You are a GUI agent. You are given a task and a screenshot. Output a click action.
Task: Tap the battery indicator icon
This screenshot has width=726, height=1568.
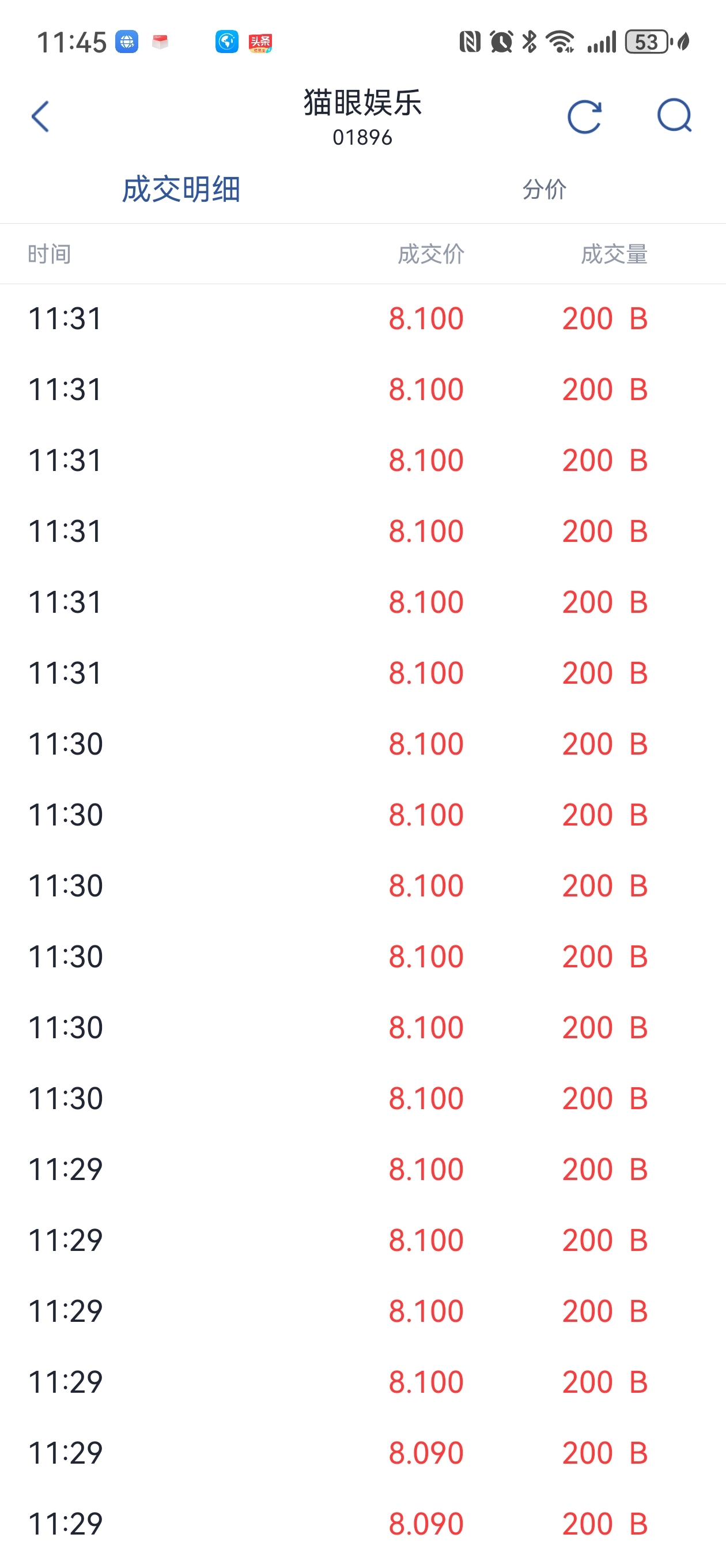(648, 42)
